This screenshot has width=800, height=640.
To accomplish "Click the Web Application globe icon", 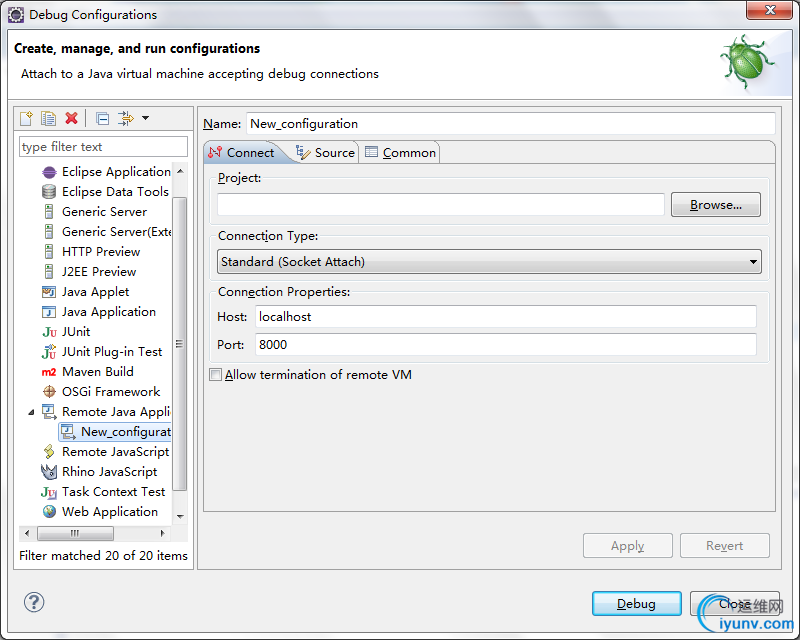I will point(49,512).
